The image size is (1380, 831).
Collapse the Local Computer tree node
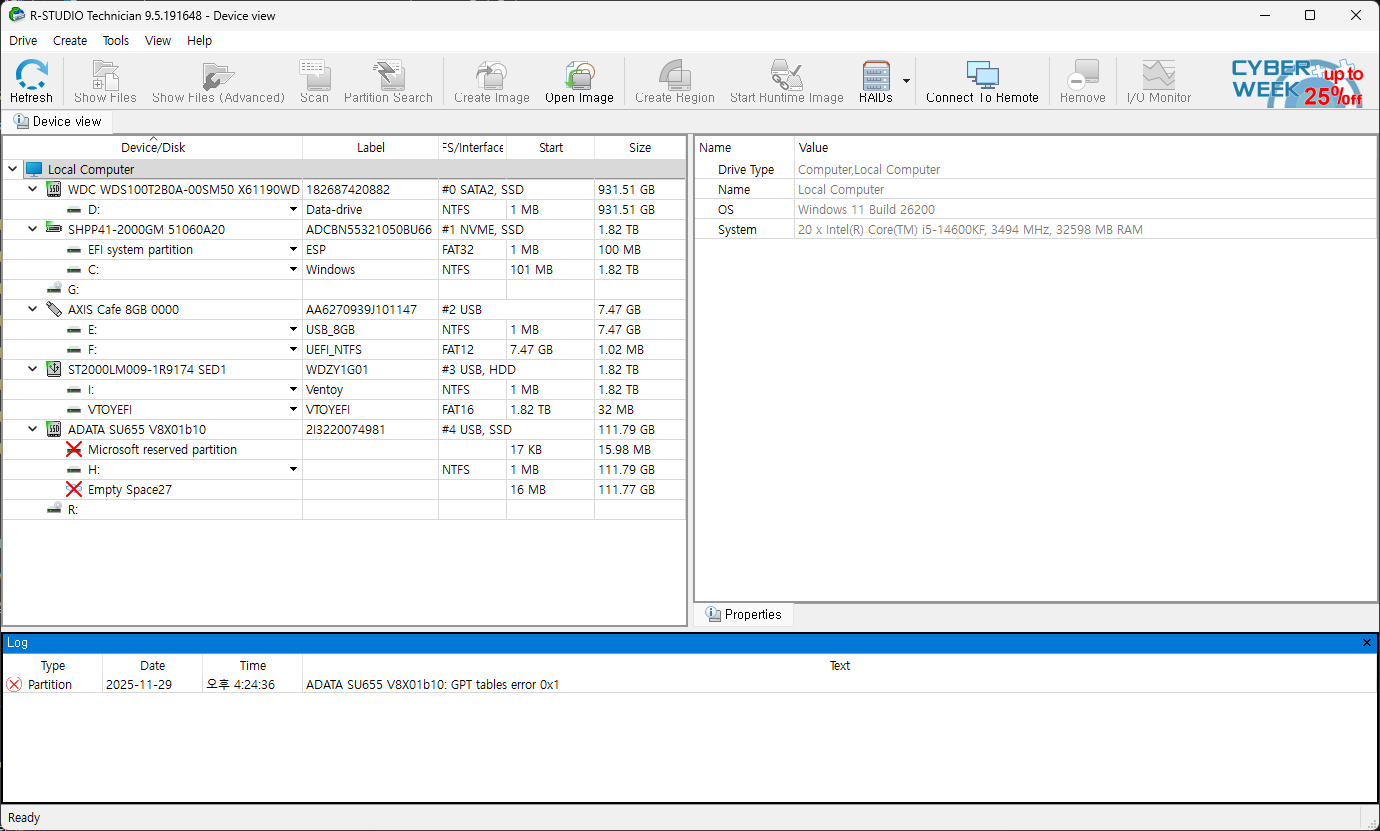coord(12,170)
